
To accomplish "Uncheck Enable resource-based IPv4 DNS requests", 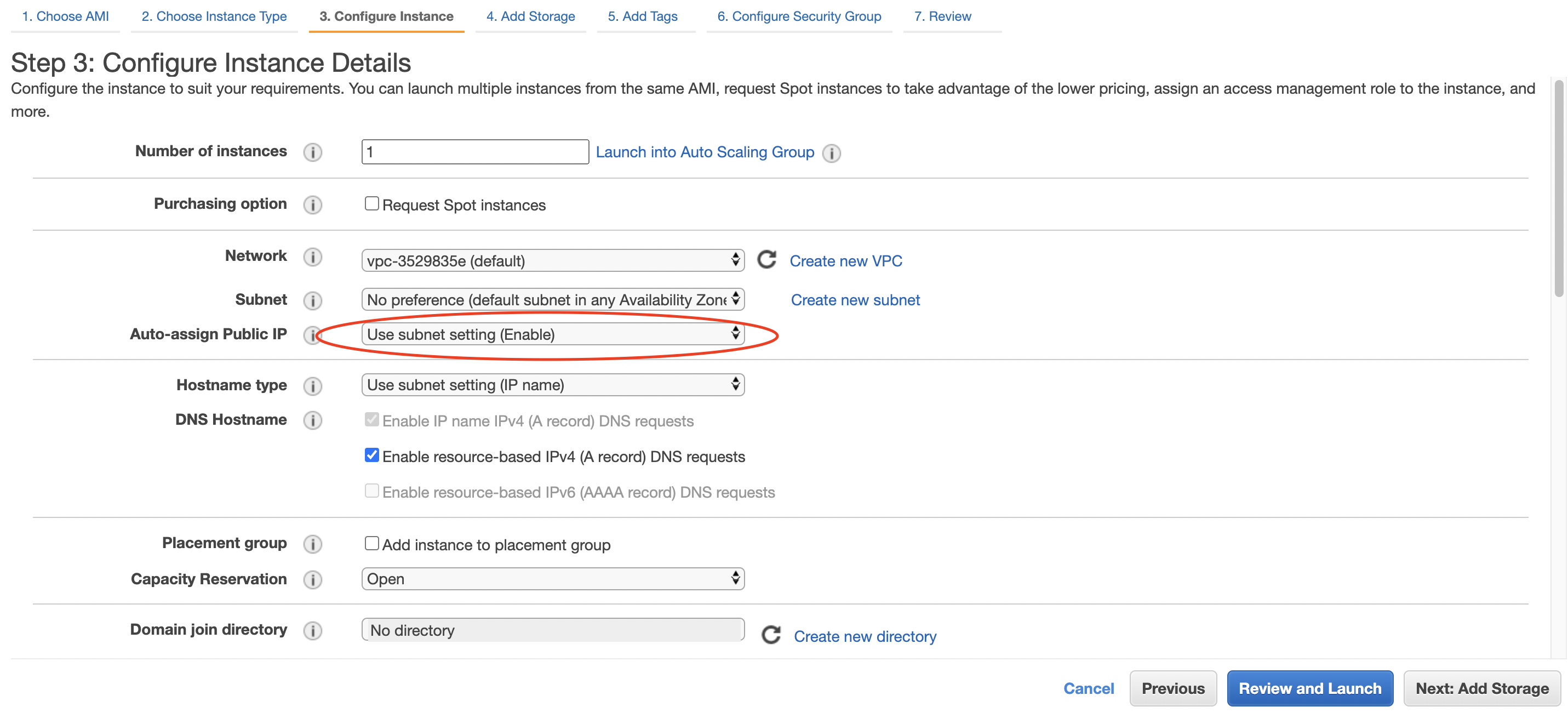I will [x=371, y=454].
